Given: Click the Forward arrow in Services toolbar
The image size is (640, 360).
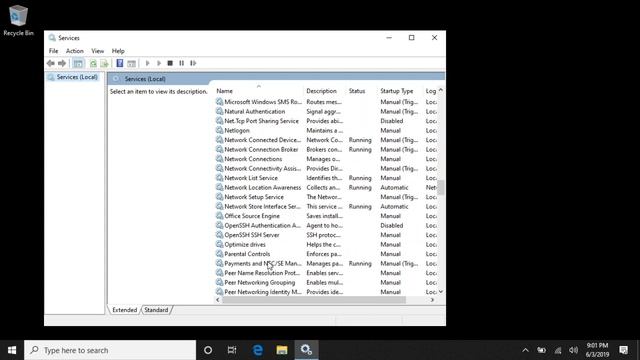Looking at the screenshot, I should coord(62,63).
